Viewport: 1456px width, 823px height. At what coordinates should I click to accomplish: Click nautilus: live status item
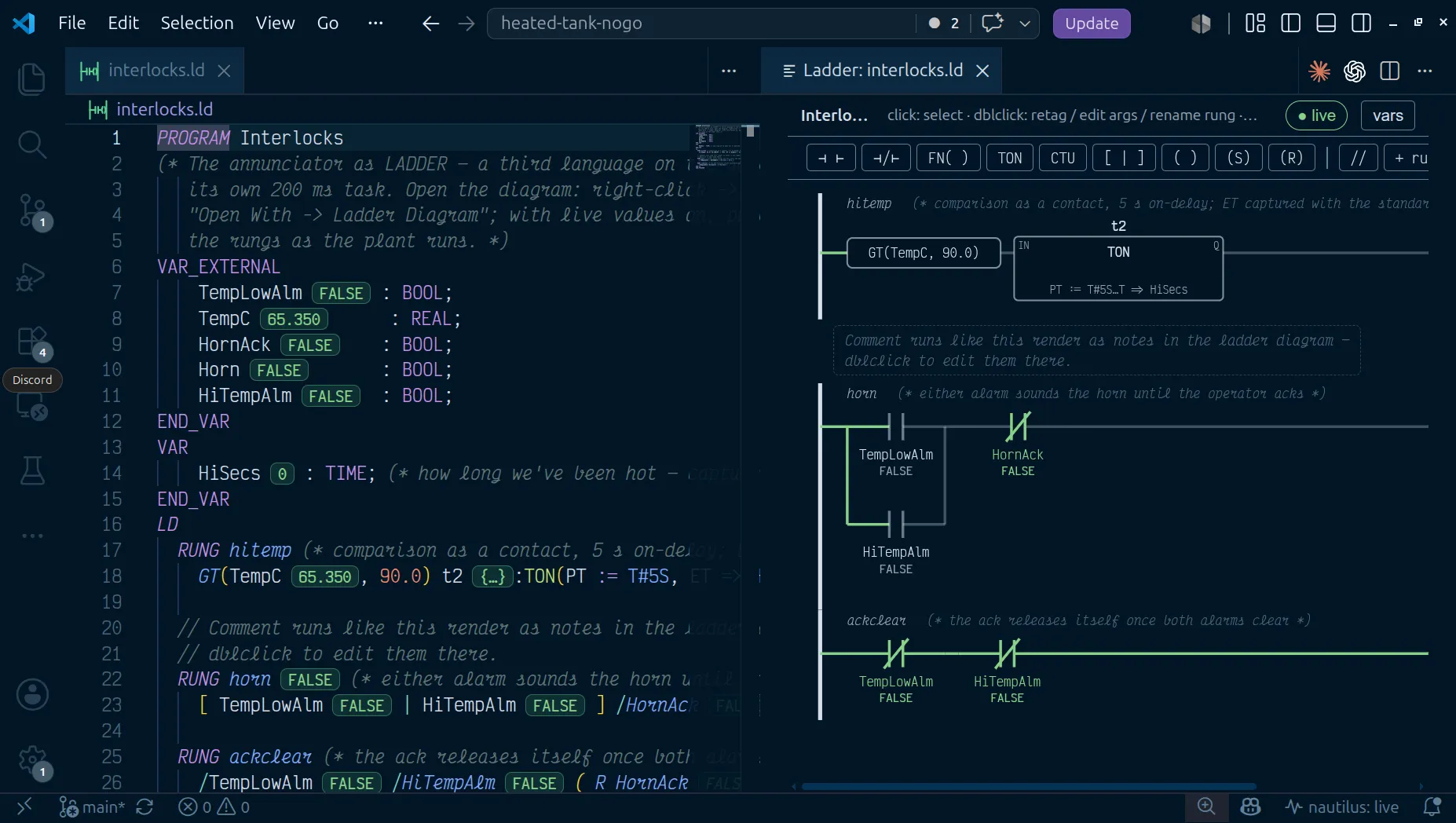pos(1342,807)
